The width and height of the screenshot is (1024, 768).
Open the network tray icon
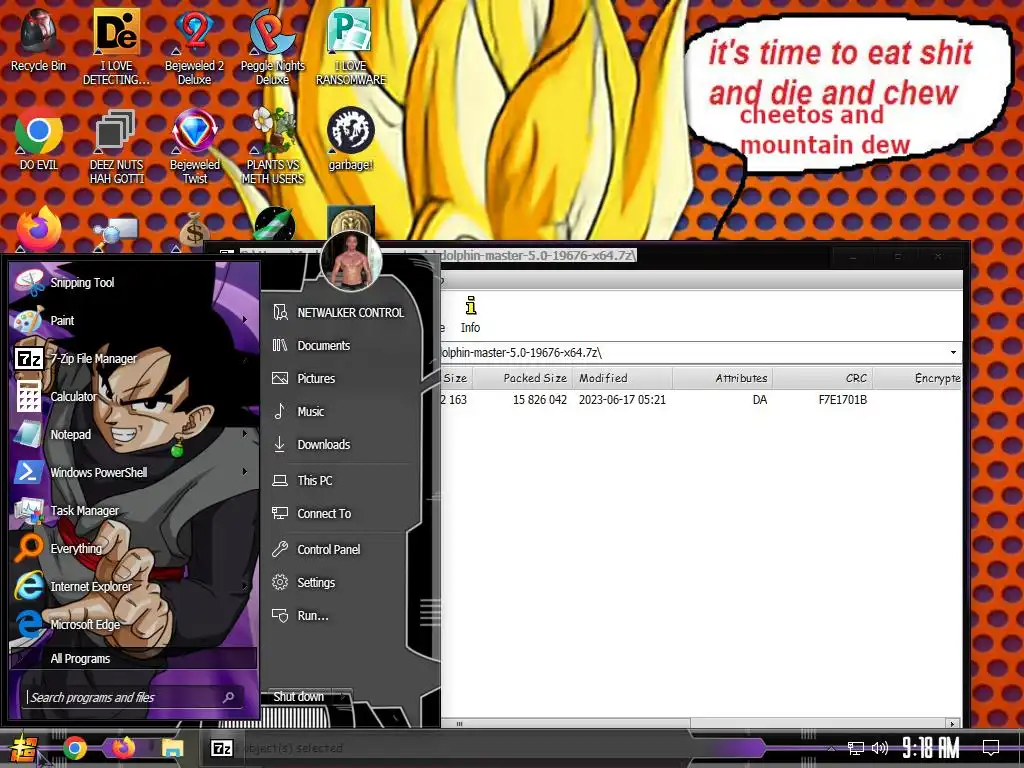(x=856, y=748)
